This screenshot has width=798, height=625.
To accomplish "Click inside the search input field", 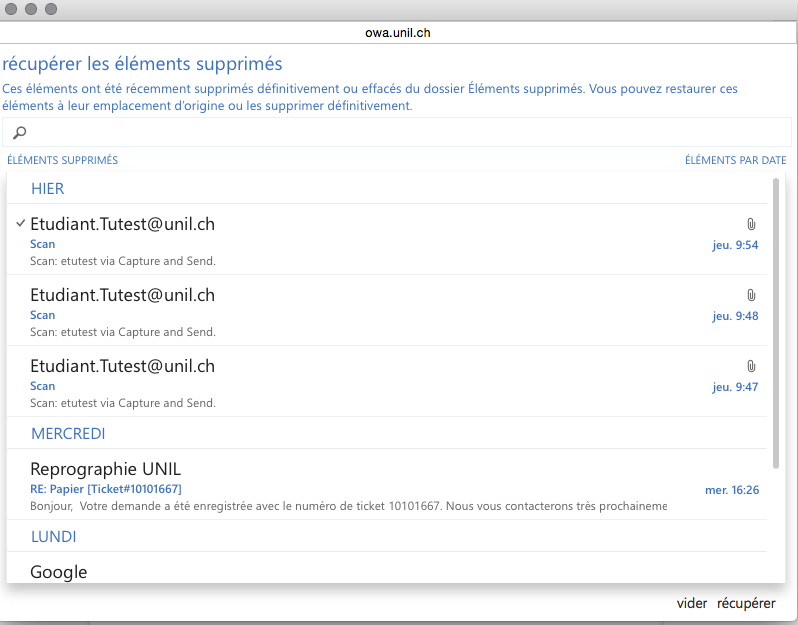I will 400,133.
